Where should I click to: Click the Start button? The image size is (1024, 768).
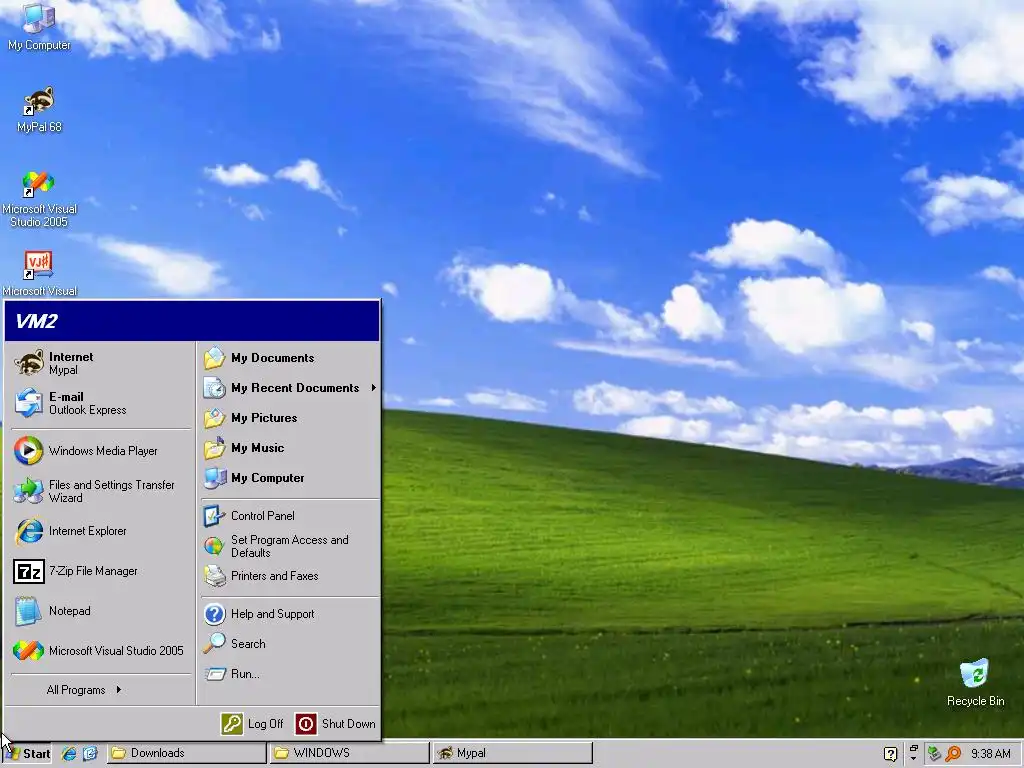27,753
